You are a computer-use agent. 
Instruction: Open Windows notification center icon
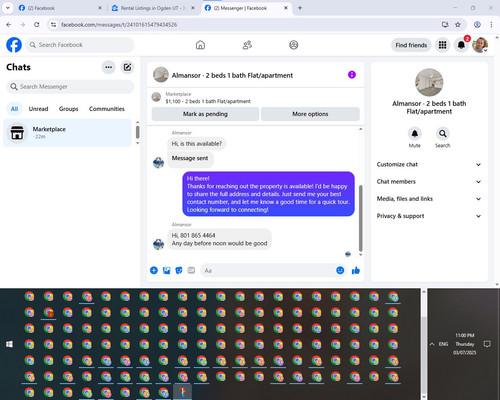coord(487,344)
